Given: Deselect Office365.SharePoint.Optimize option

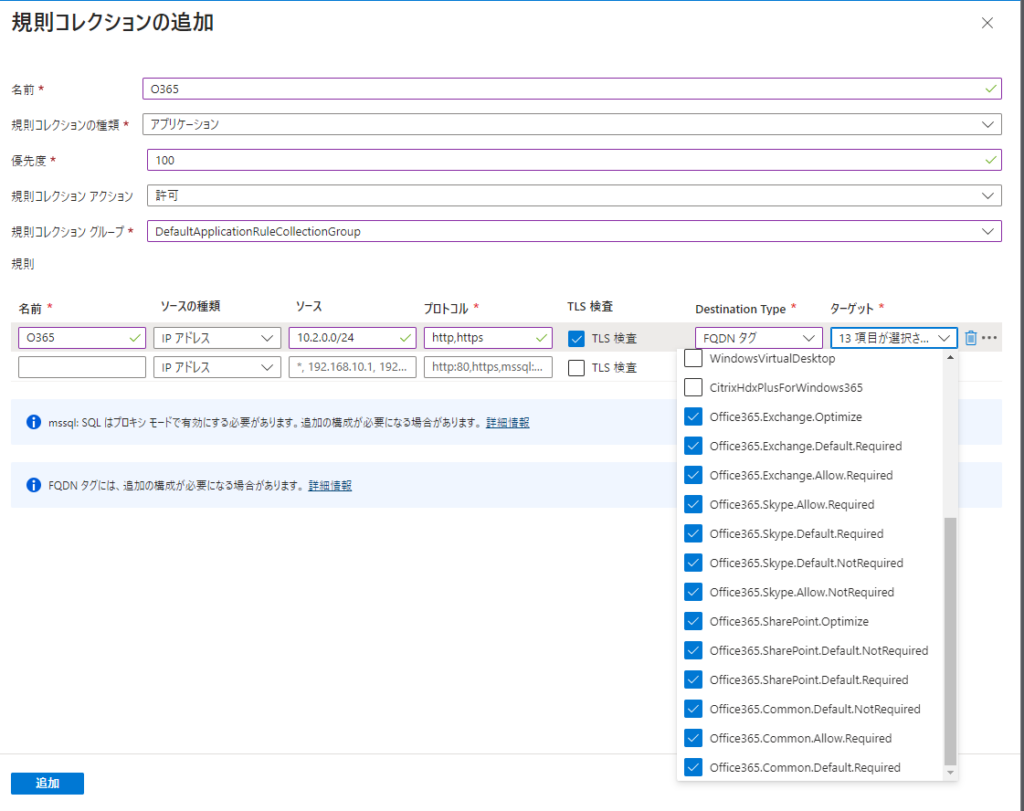Looking at the screenshot, I should point(693,621).
